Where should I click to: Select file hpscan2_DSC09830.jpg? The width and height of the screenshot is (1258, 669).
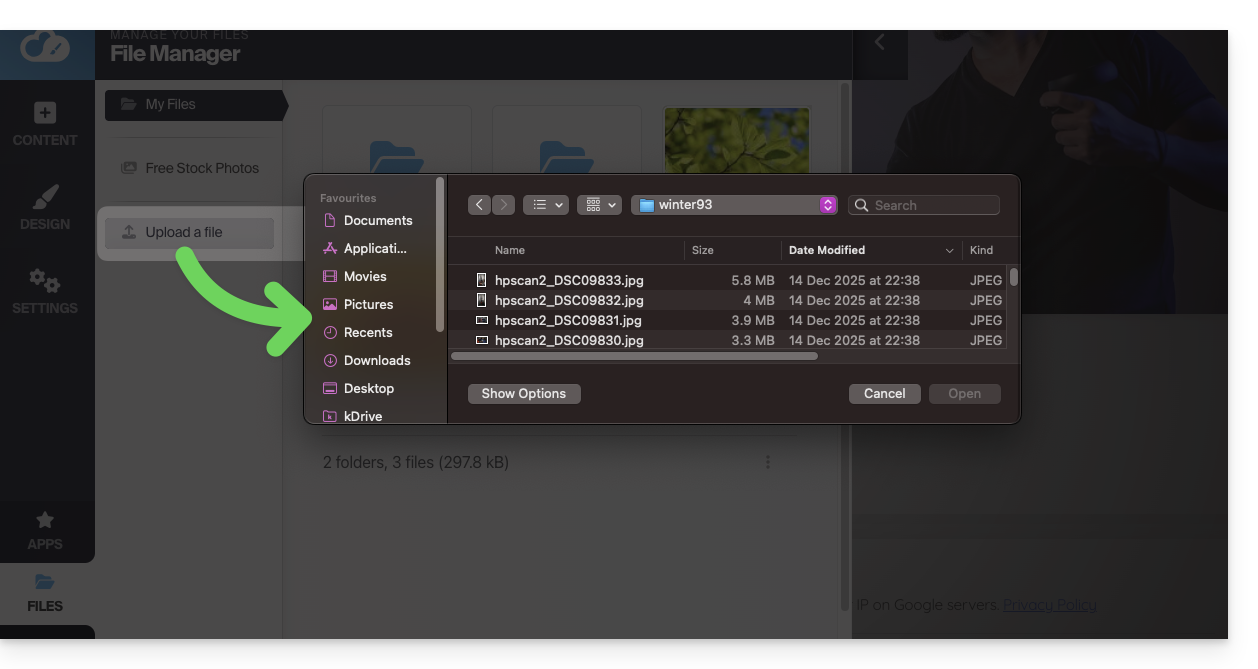pyautogui.click(x=568, y=340)
